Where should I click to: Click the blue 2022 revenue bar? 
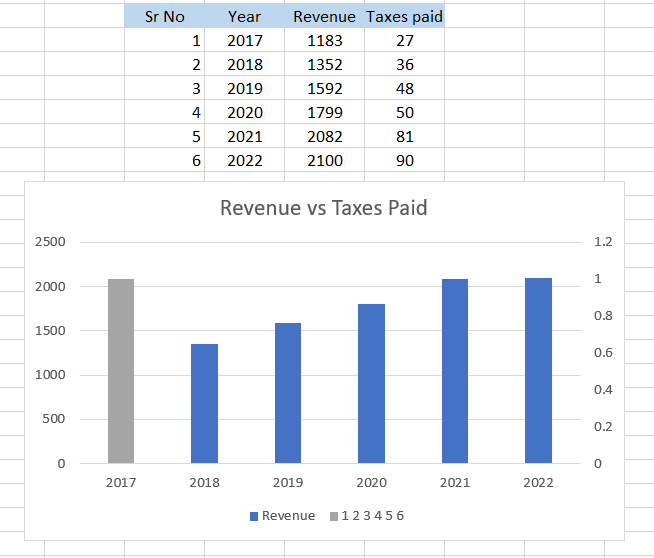tap(538, 370)
